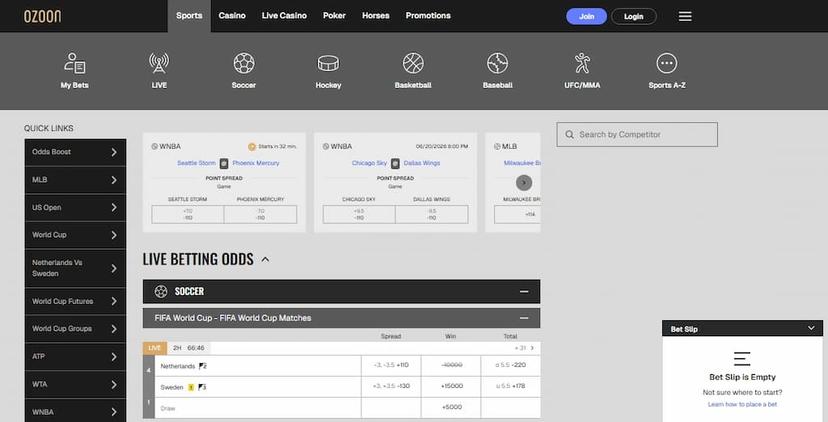Open Learn how to place a bet link

pyautogui.click(x=742, y=405)
